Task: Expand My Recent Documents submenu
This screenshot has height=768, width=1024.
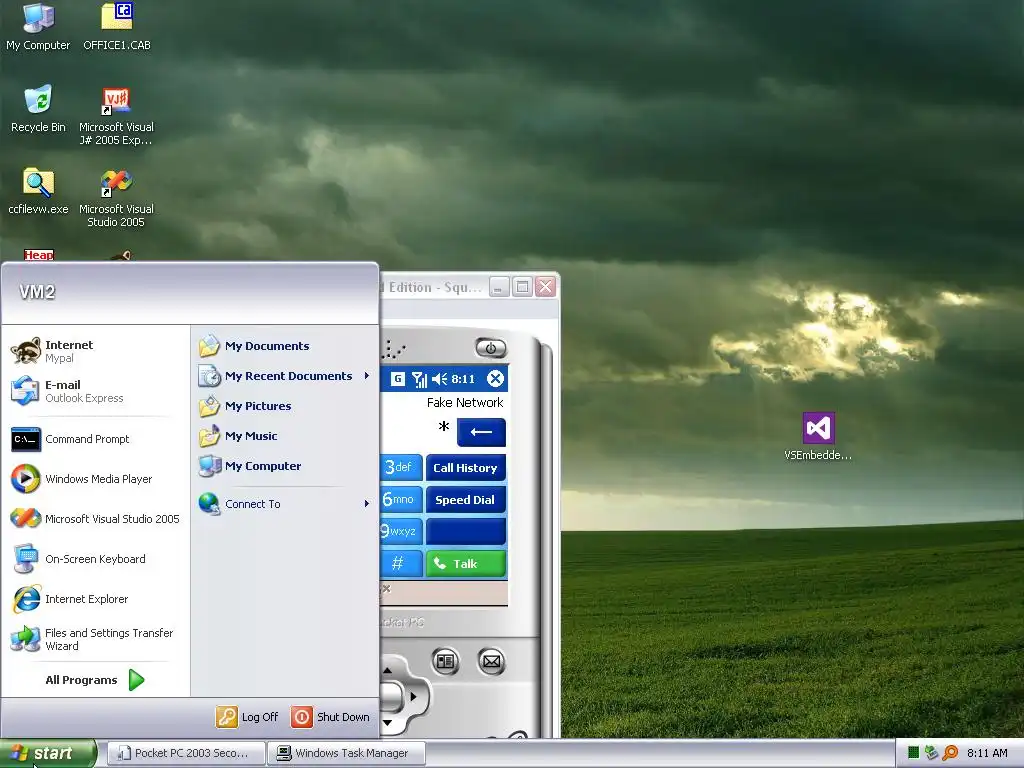Action: pos(285,376)
